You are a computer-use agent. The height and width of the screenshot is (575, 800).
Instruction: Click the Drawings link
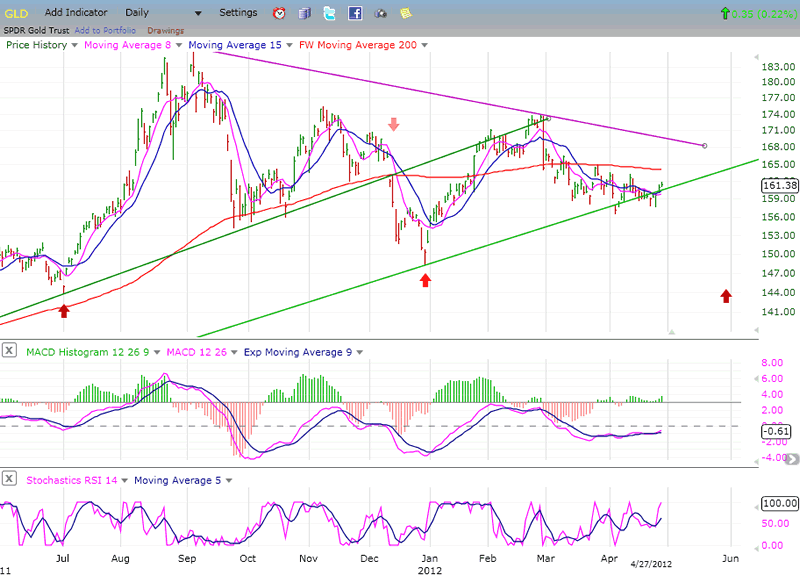166,30
